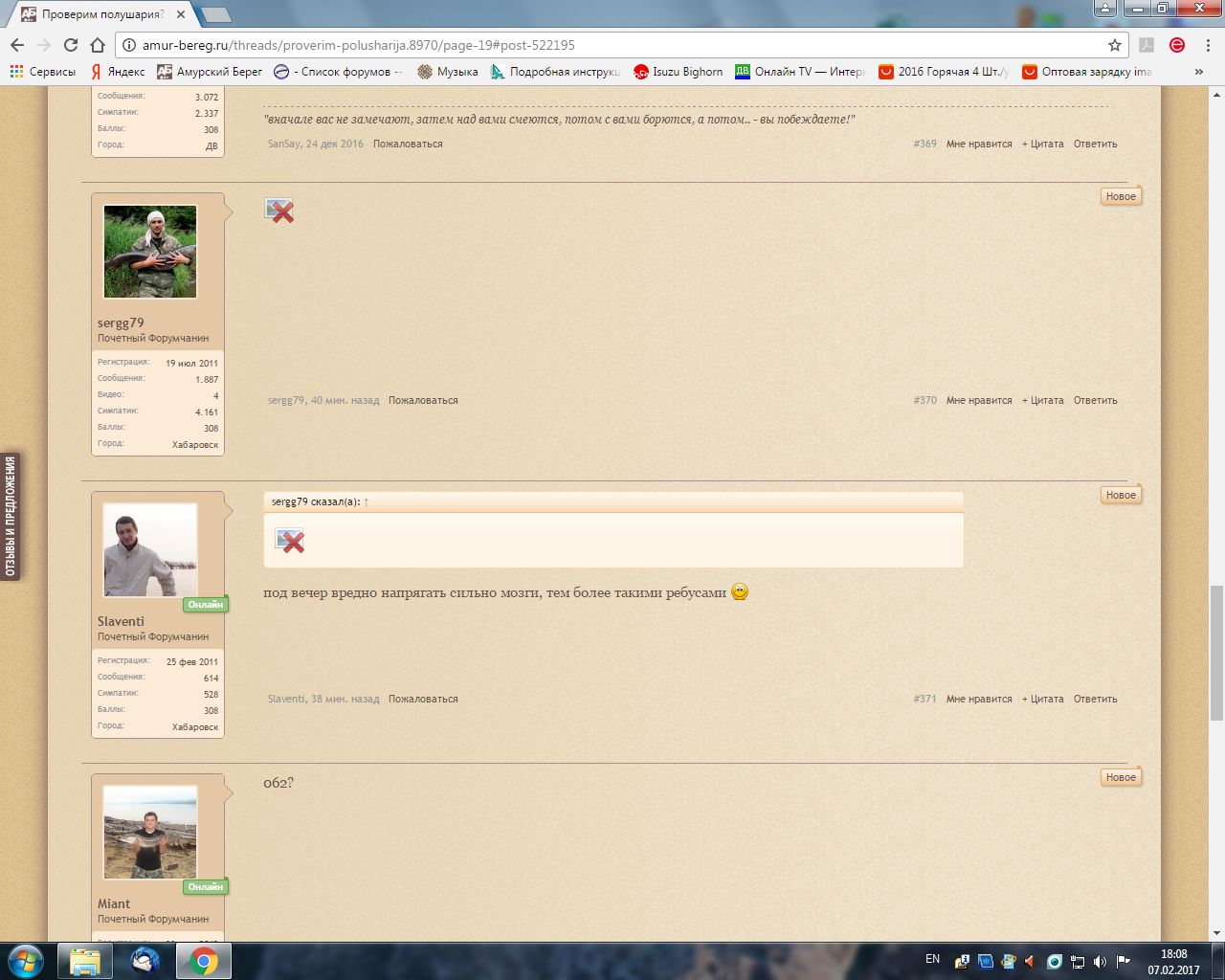
Task: Open Chrome from the Windows taskbar
Action: pos(203,961)
